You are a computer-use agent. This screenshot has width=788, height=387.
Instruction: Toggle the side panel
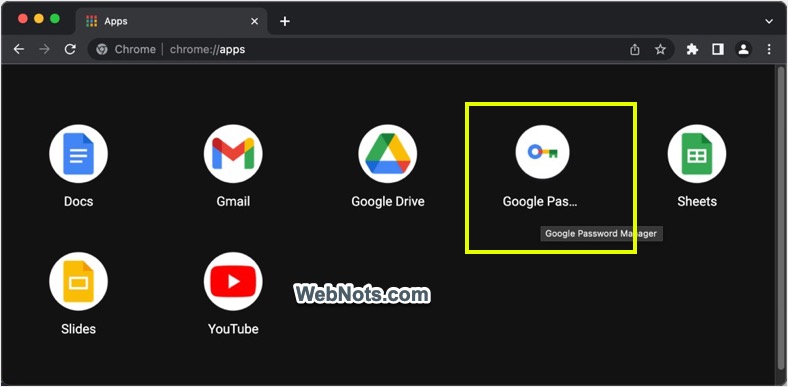click(x=718, y=49)
